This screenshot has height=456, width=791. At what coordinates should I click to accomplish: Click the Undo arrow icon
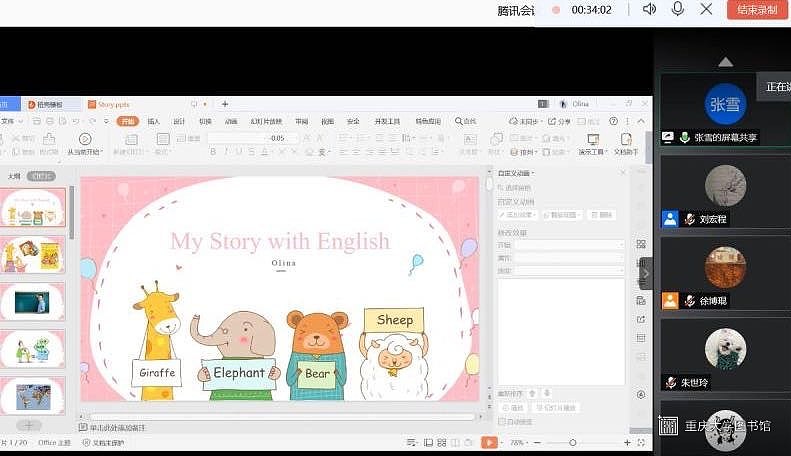click(76, 121)
